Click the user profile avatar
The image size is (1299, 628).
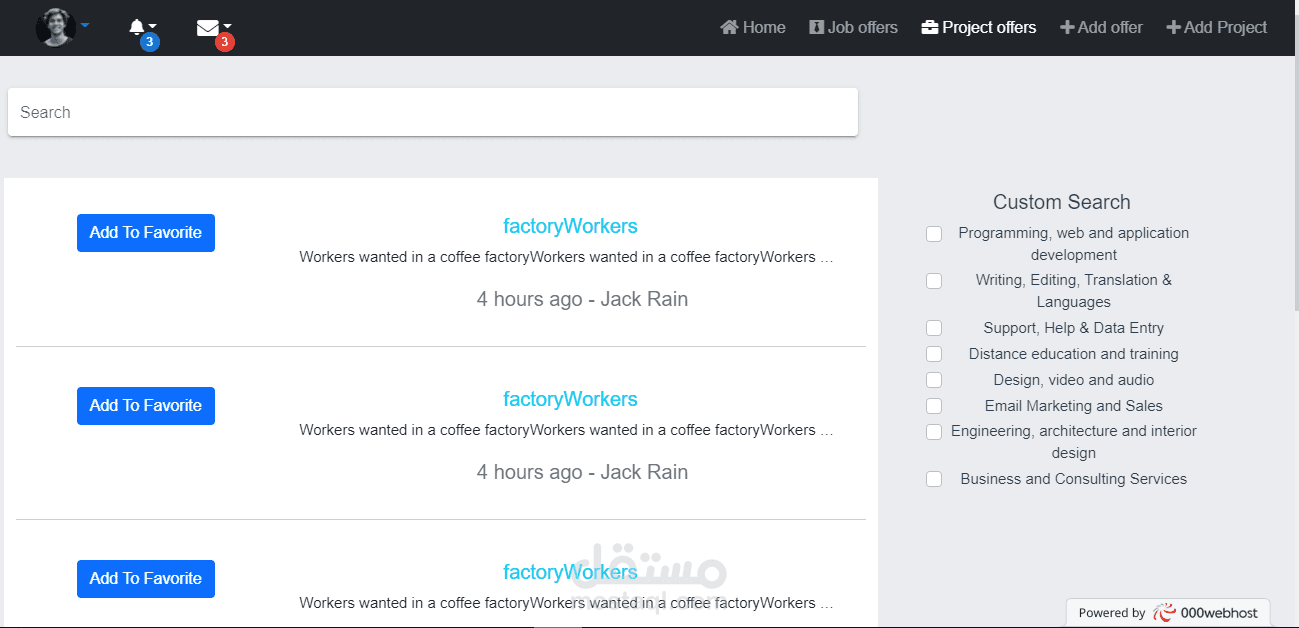point(55,27)
